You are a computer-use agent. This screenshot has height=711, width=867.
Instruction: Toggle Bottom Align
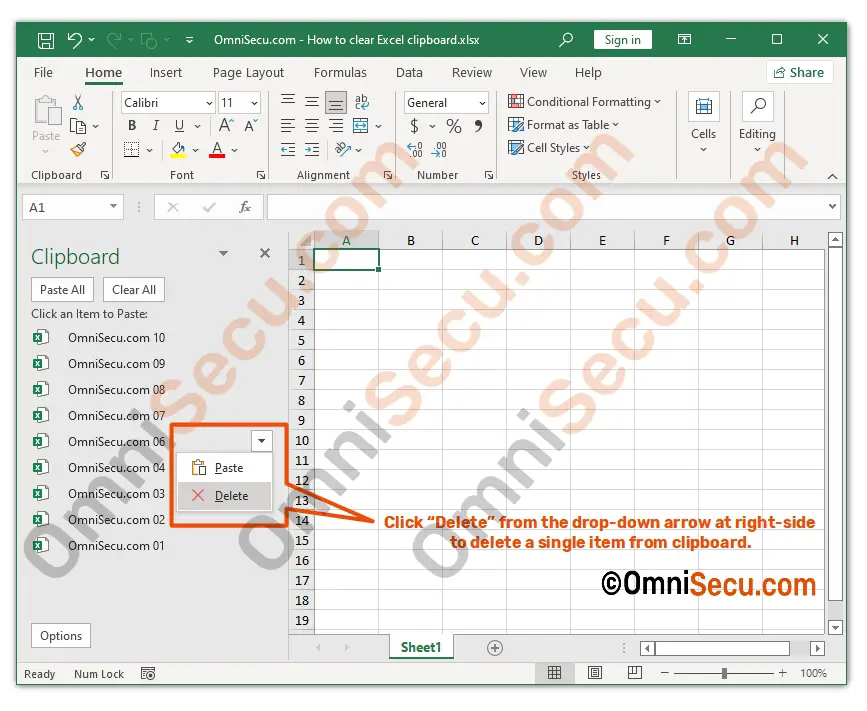(x=336, y=102)
